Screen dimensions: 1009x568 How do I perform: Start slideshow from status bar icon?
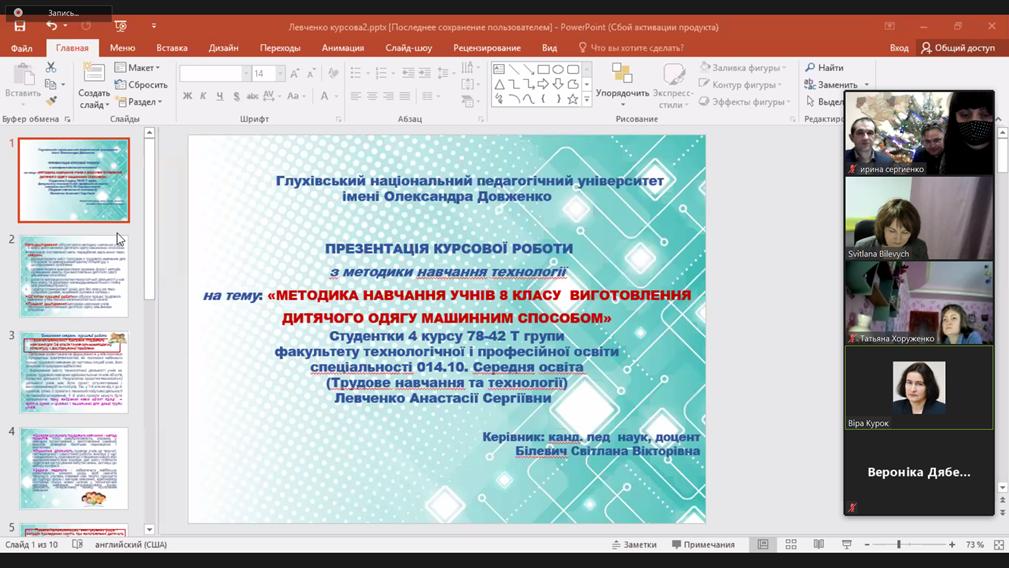point(847,545)
